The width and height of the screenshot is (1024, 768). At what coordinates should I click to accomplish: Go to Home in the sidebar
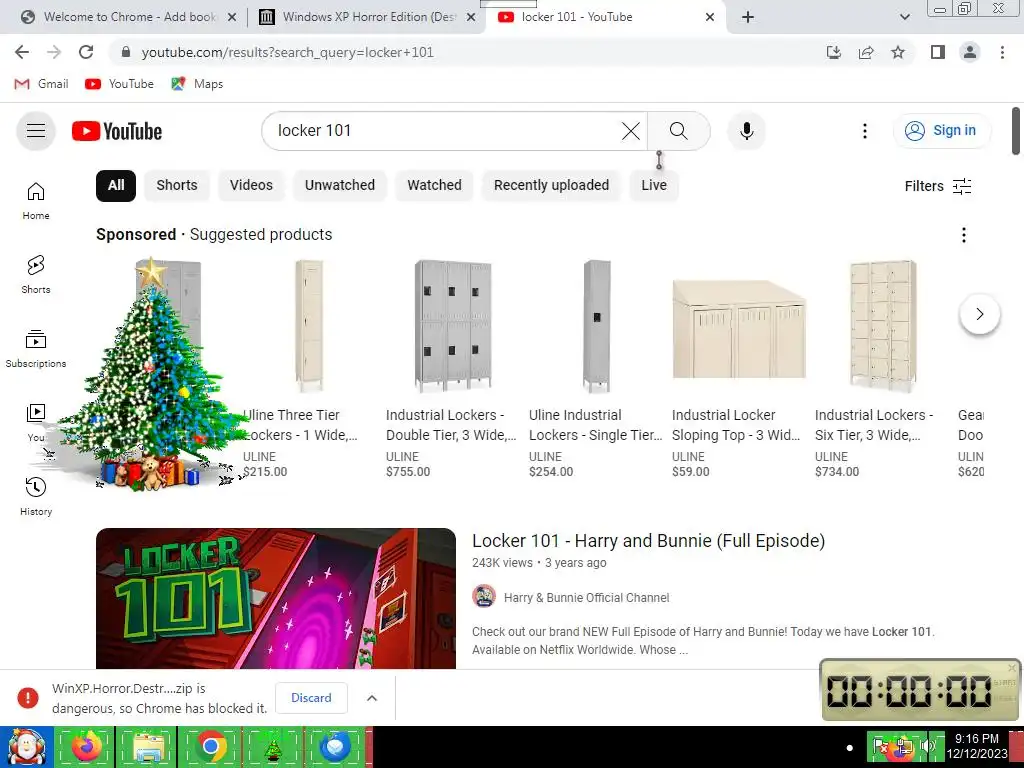36,200
